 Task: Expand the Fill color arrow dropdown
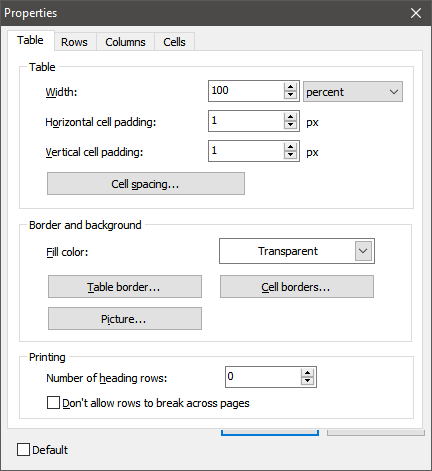[x=363, y=251]
